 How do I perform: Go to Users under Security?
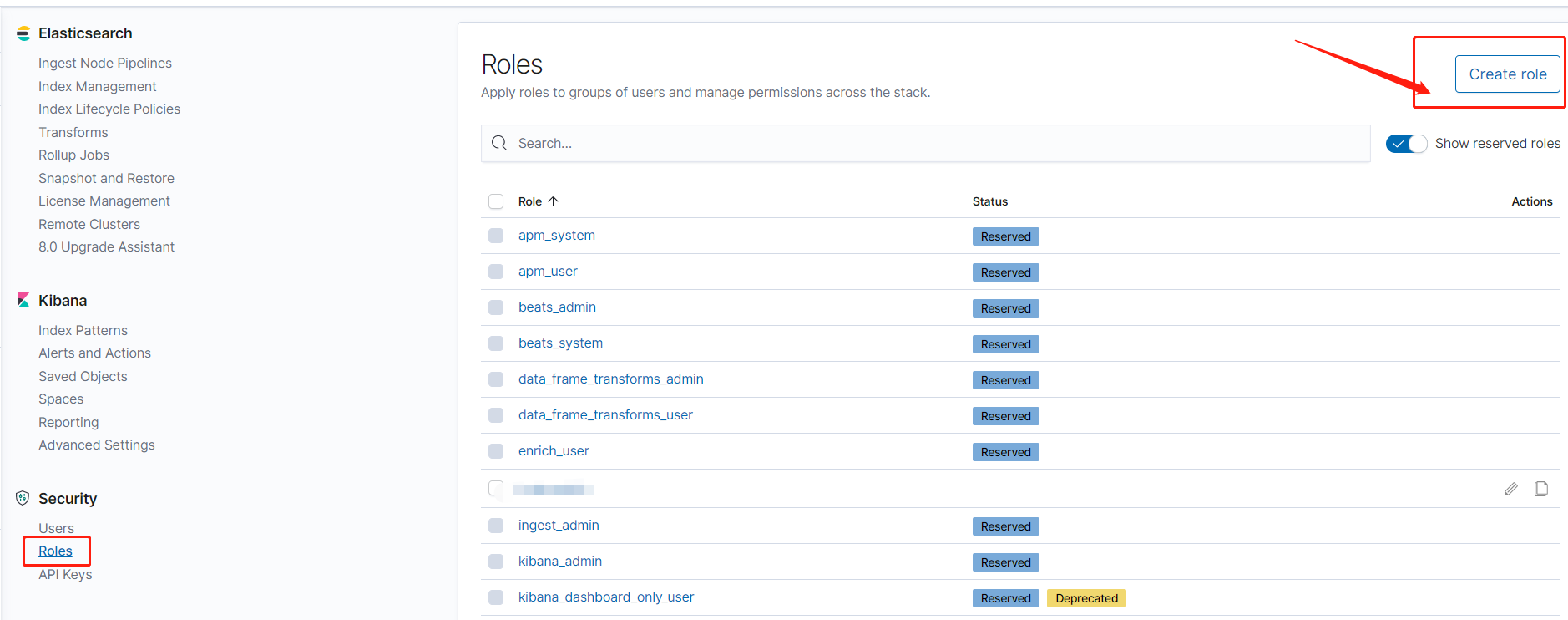57,528
